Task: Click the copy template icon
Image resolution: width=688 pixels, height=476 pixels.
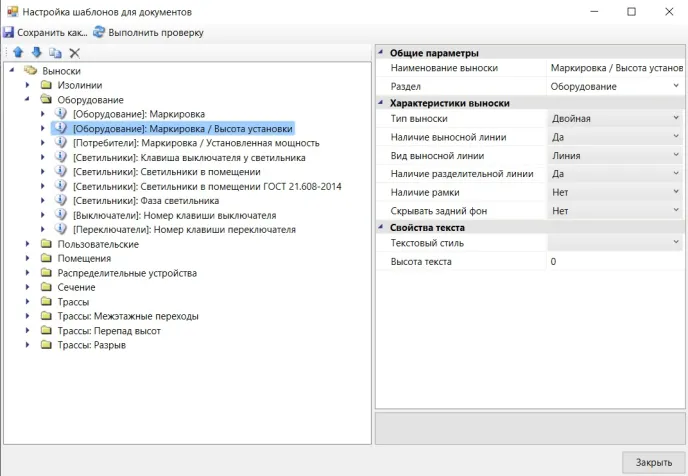Action: coord(55,52)
